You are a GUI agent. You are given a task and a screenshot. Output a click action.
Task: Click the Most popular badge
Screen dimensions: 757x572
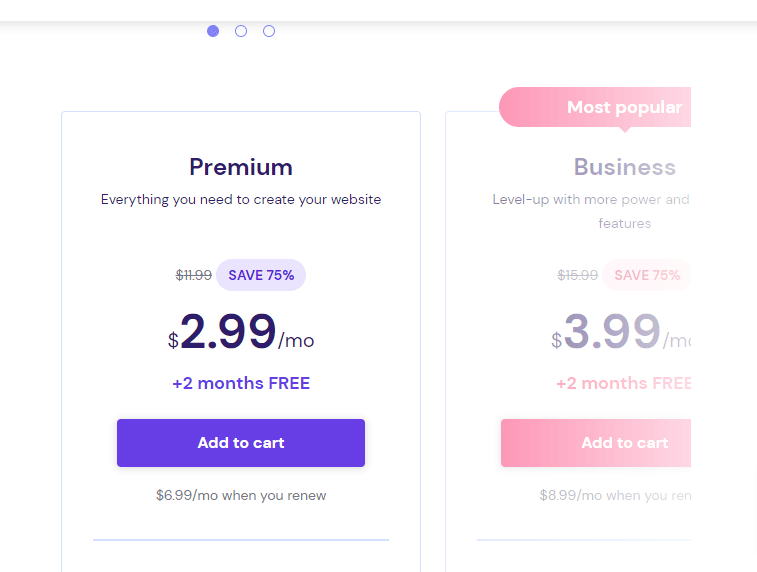595,107
